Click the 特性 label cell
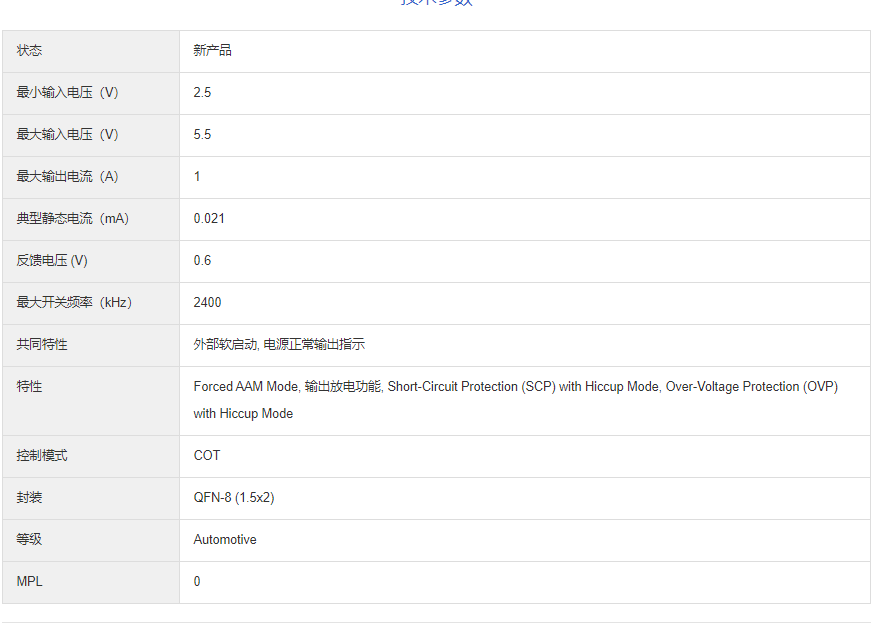Screen dimensions: 873x623 (91, 401)
